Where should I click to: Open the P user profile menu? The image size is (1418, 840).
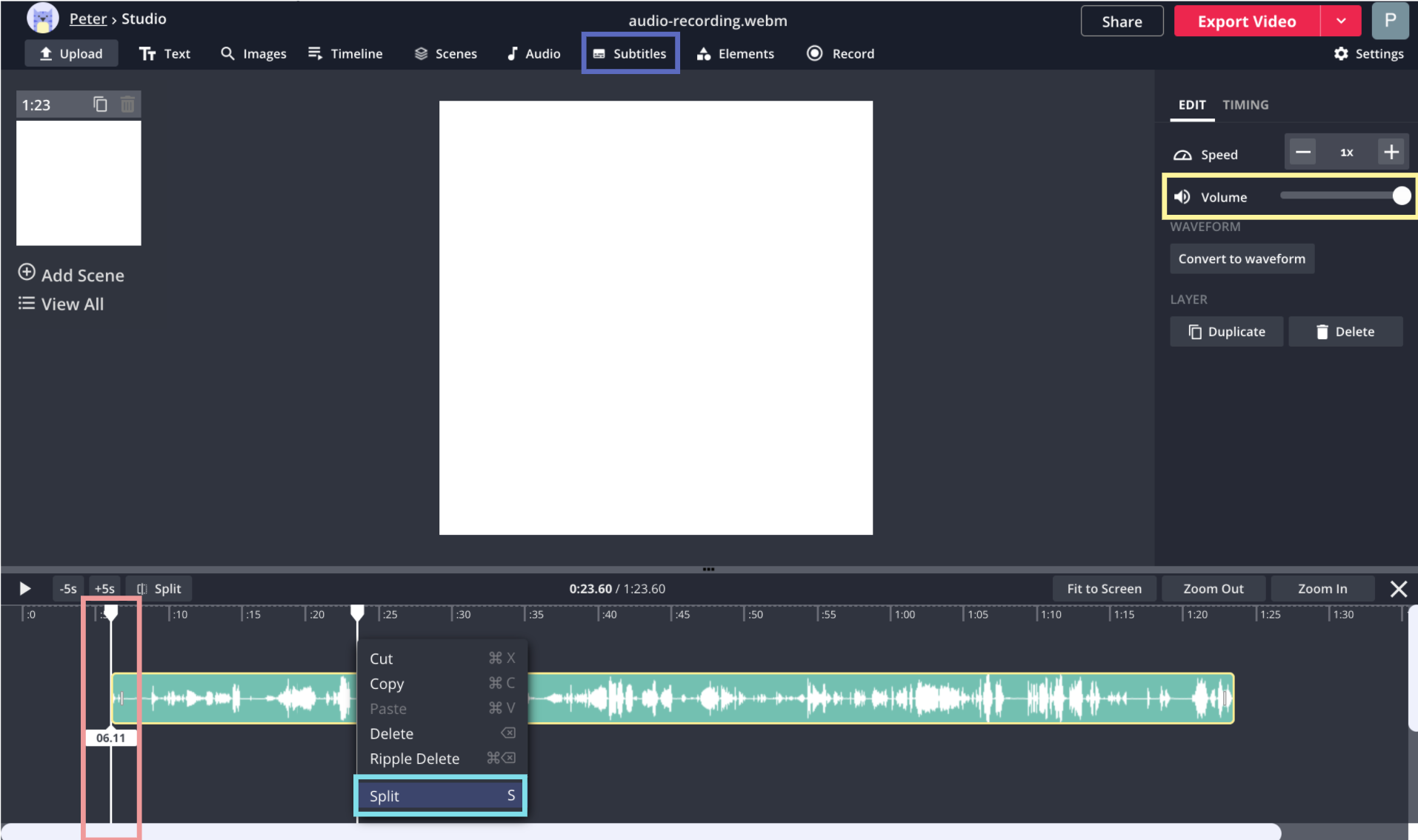point(1389,21)
